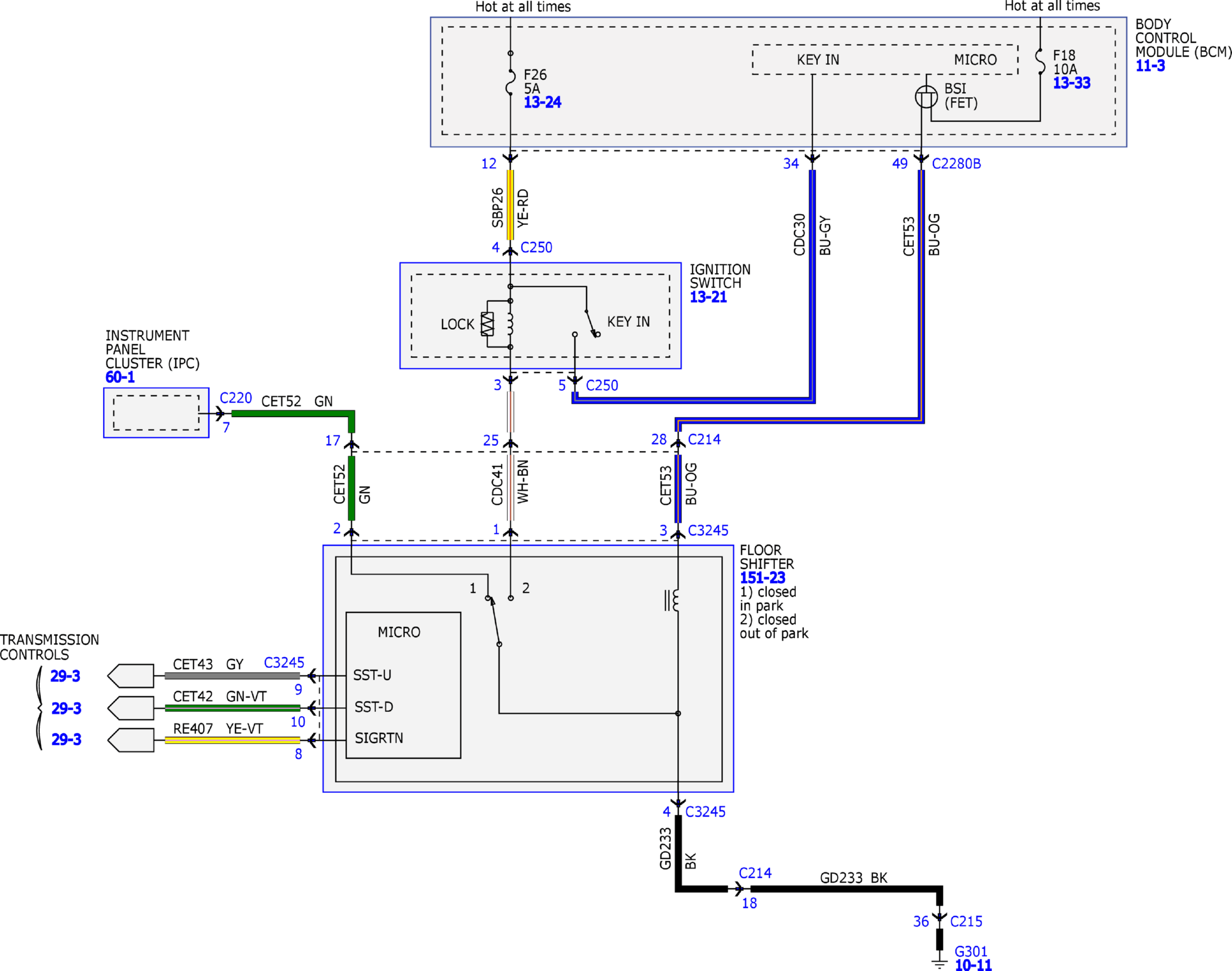Select the SST-D terminal label
The image size is (1232, 971).
point(374,707)
